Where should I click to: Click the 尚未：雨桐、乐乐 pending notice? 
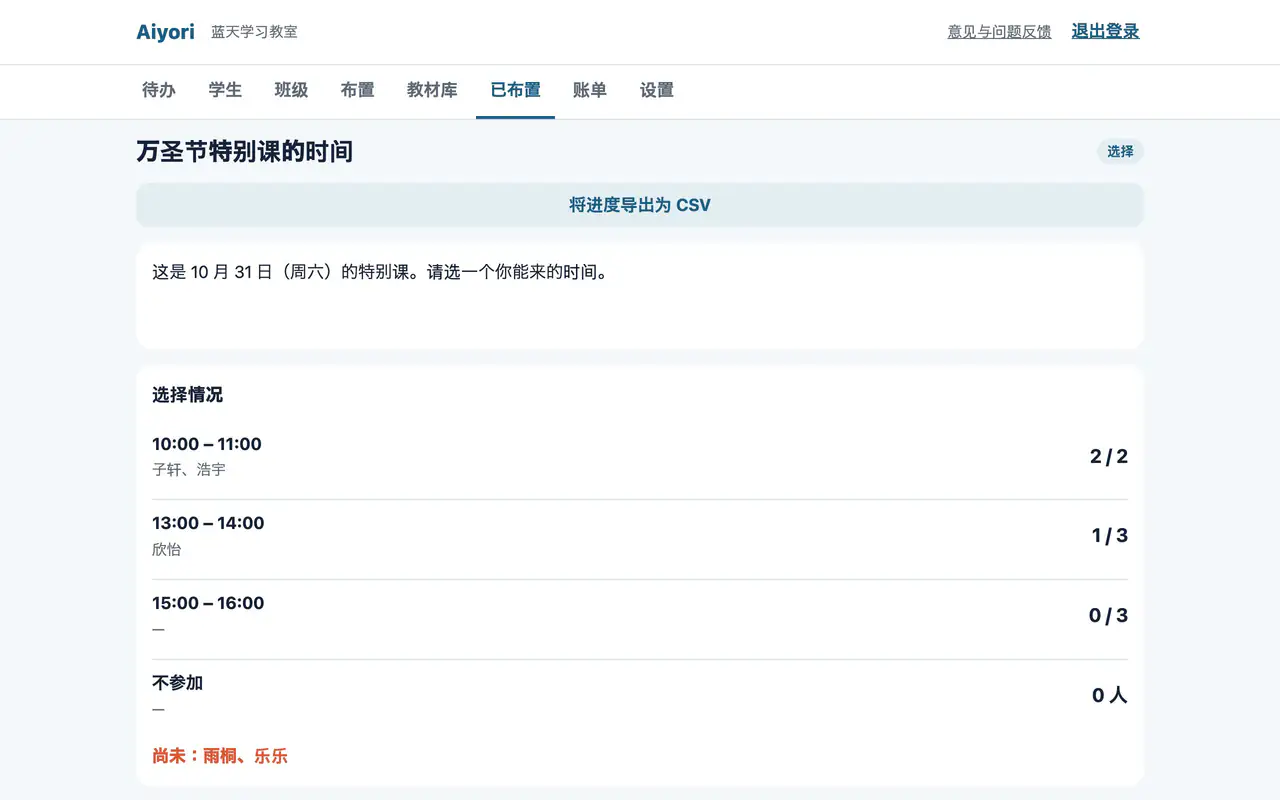220,756
